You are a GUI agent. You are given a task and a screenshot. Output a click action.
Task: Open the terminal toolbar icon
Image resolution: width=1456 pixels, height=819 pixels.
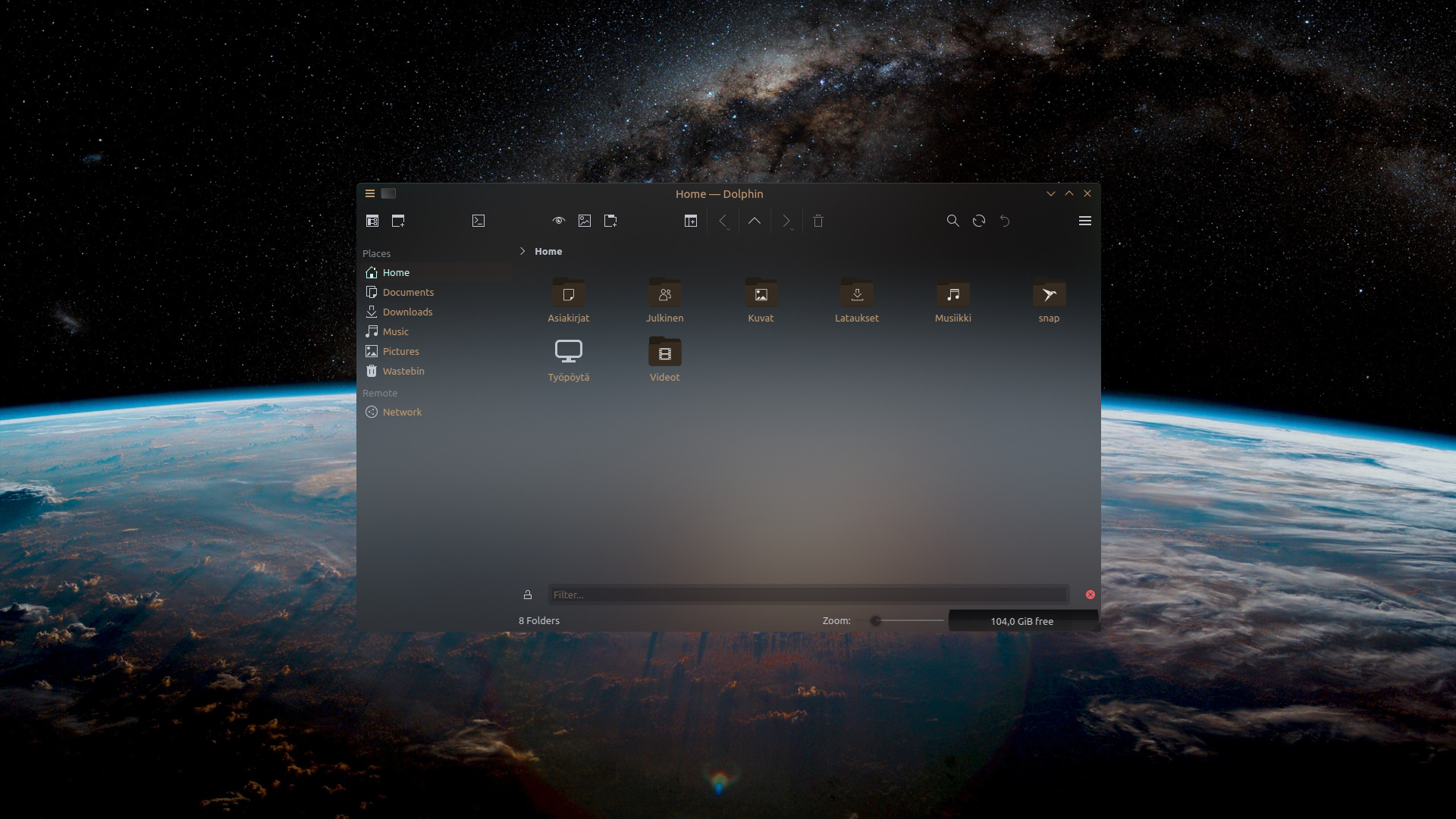[x=479, y=221]
